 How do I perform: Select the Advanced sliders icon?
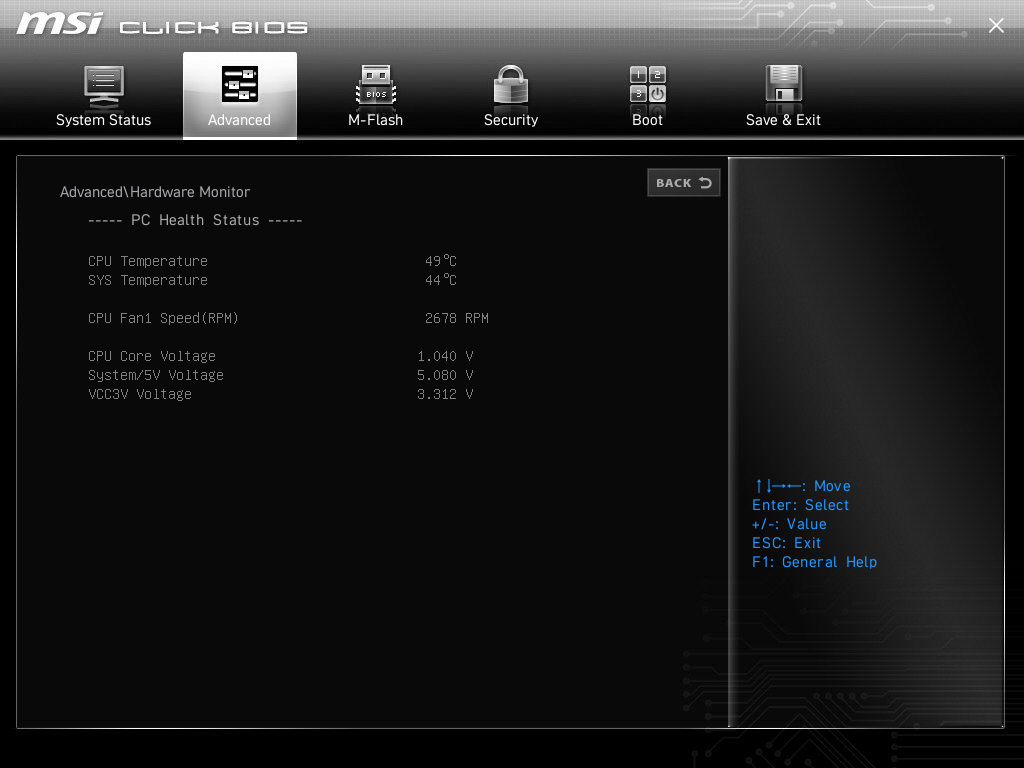click(x=240, y=84)
